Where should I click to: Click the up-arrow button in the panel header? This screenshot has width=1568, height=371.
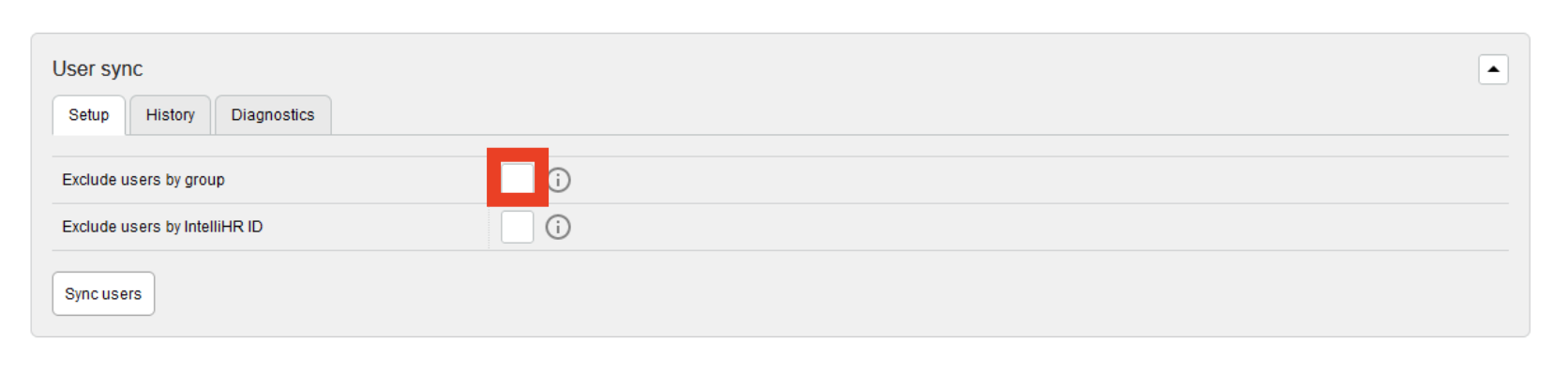1493,69
